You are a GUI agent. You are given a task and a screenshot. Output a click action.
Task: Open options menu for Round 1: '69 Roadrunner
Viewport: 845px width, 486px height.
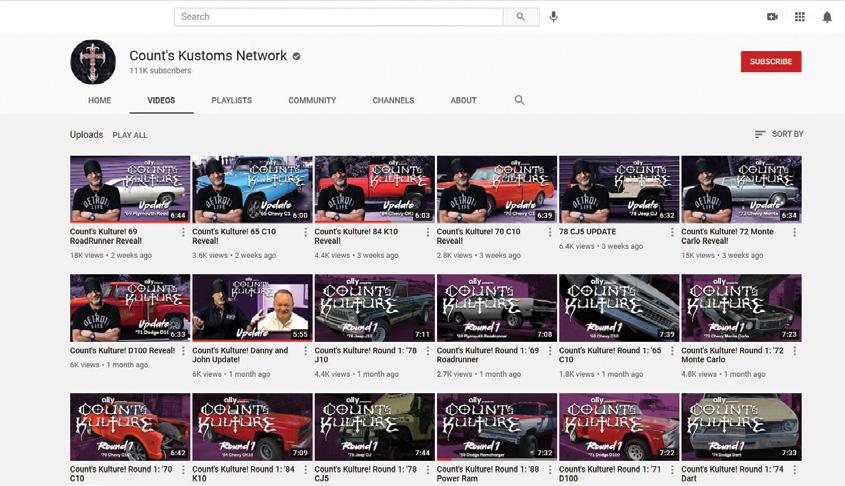(x=550, y=351)
